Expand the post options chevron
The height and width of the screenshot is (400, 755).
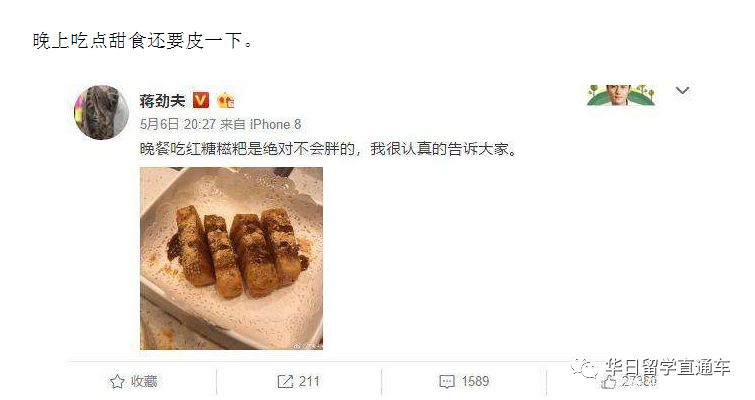click(x=682, y=90)
